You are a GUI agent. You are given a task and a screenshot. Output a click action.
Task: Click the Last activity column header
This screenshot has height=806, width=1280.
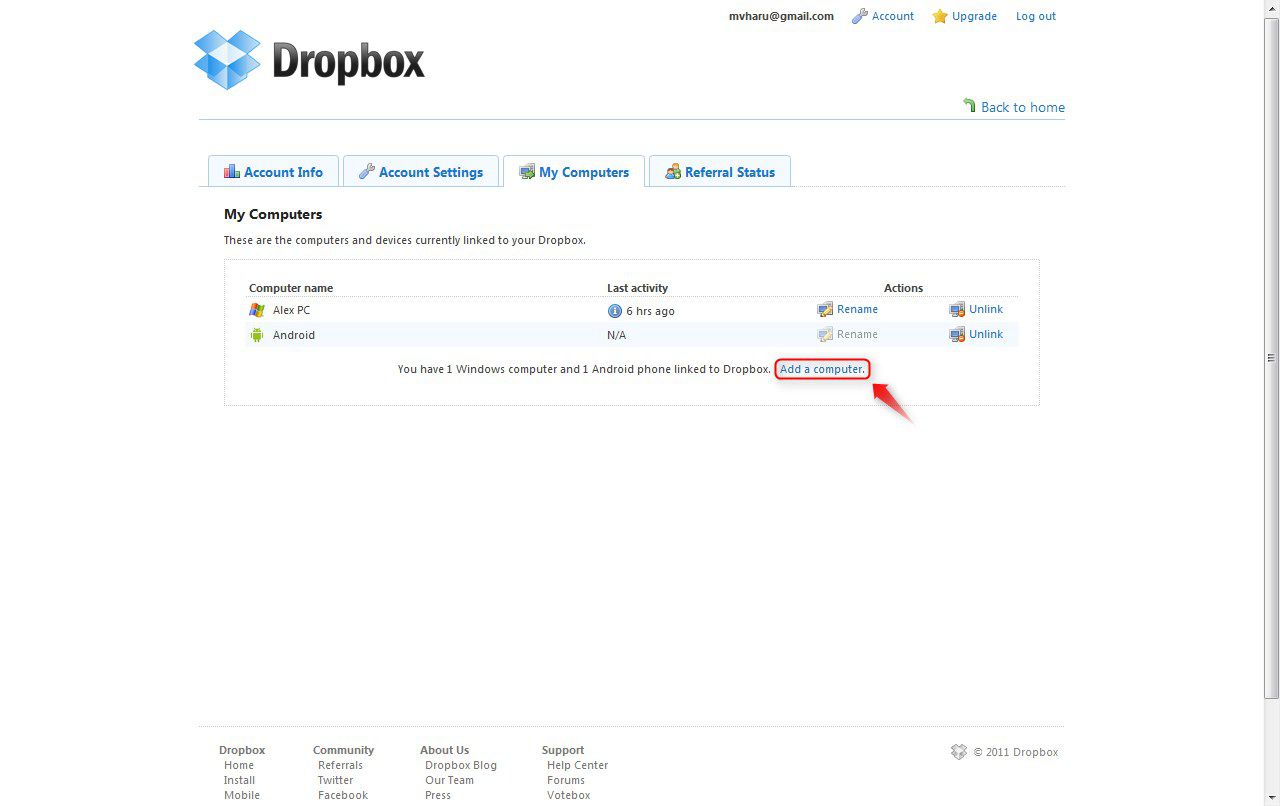(x=638, y=288)
